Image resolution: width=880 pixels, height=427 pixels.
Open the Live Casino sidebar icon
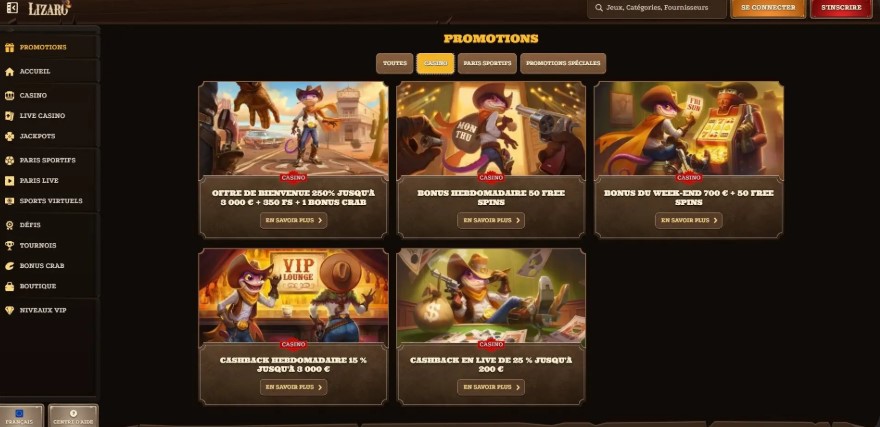coord(10,116)
